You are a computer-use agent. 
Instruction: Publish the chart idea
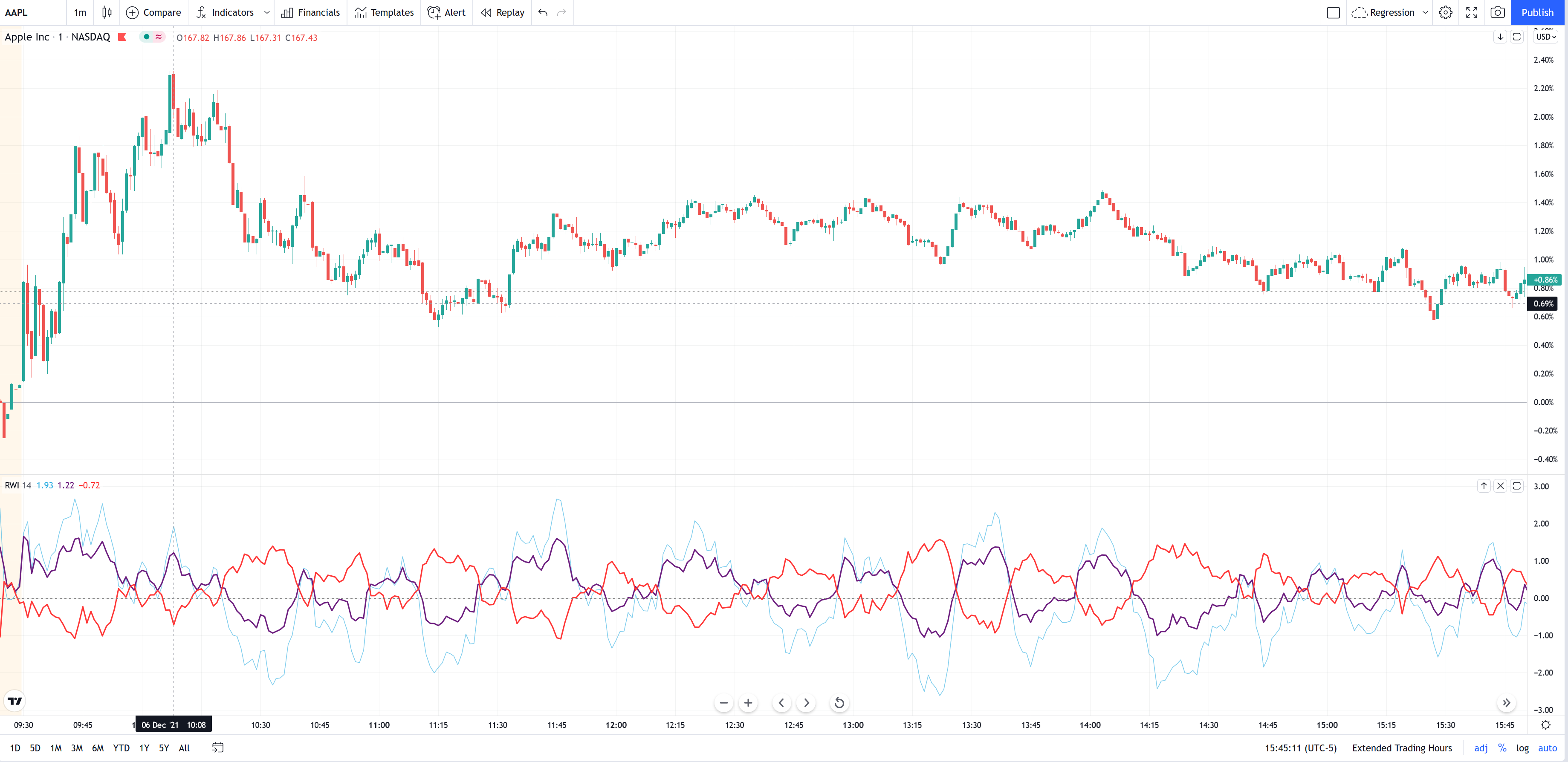(1537, 12)
